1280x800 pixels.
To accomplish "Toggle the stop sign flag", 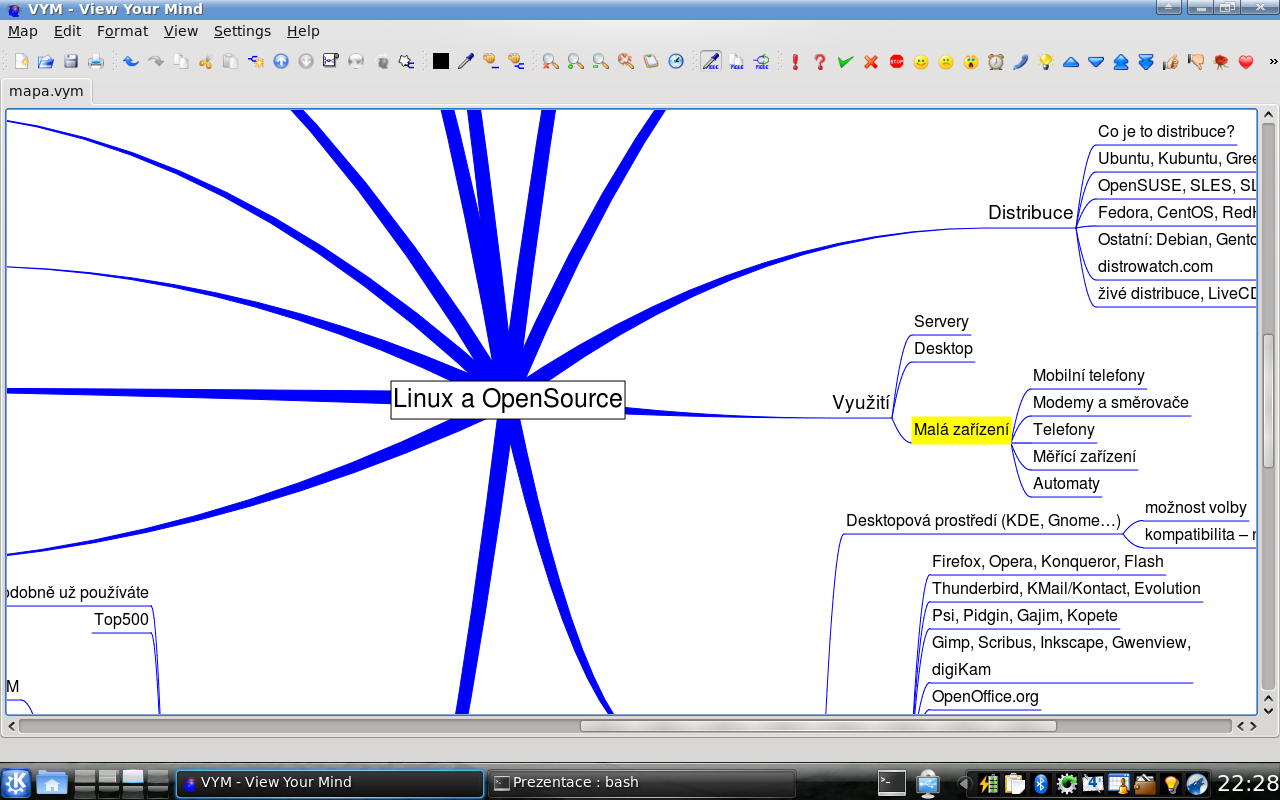I will (x=896, y=61).
